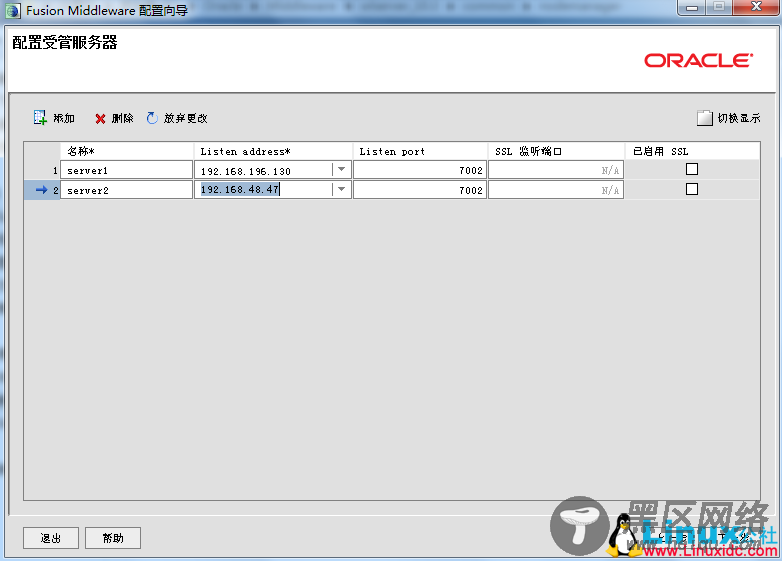Screen dimensions: 782x561
Task: Click the 切换显示 toolbar label
Action: click(x=739, y=118)
